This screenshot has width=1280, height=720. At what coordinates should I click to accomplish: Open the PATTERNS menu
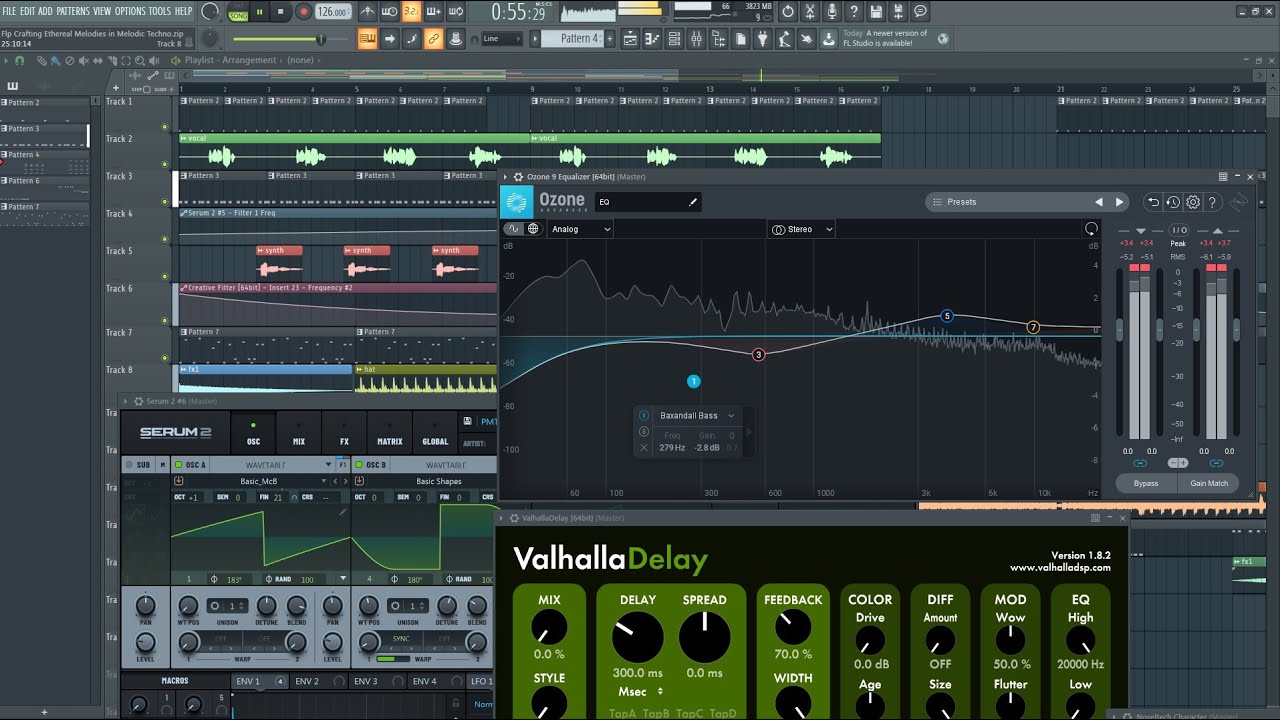pos(73,11)
